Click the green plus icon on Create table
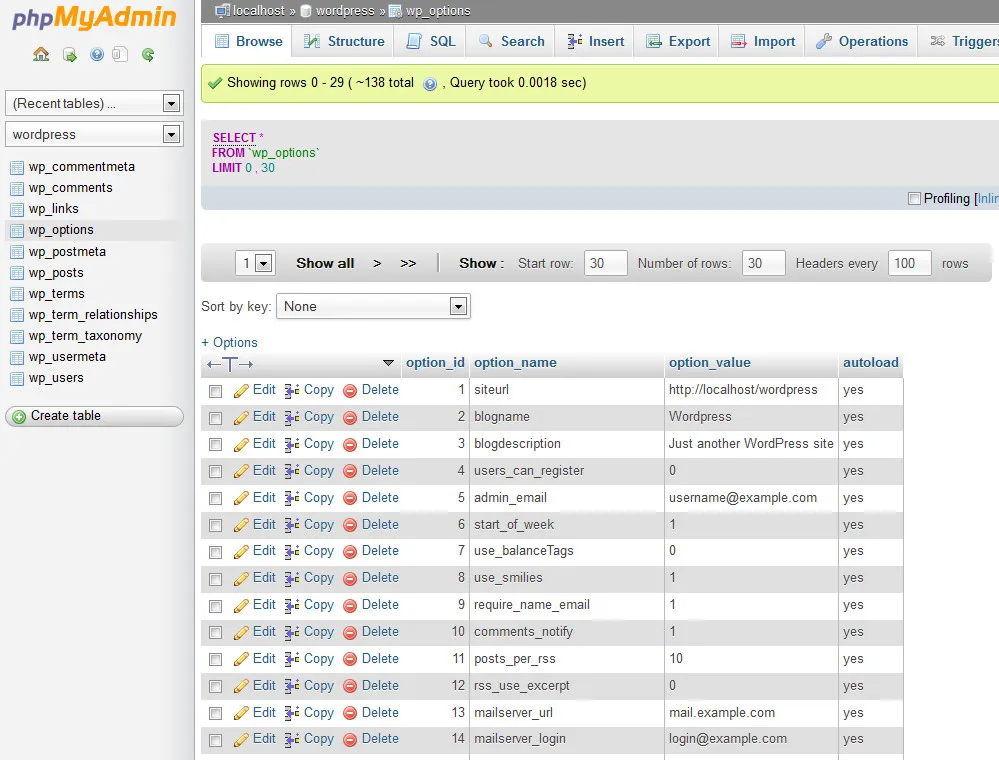Viewport: 999px width, 760px height. click(19, 417)
